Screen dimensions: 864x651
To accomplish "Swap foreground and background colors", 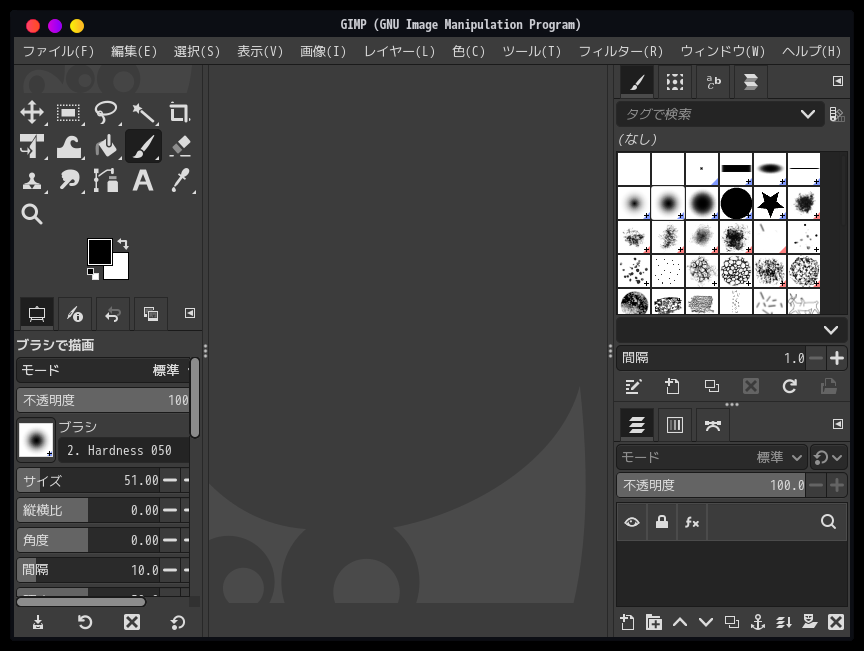I will (x=123, y=243).
